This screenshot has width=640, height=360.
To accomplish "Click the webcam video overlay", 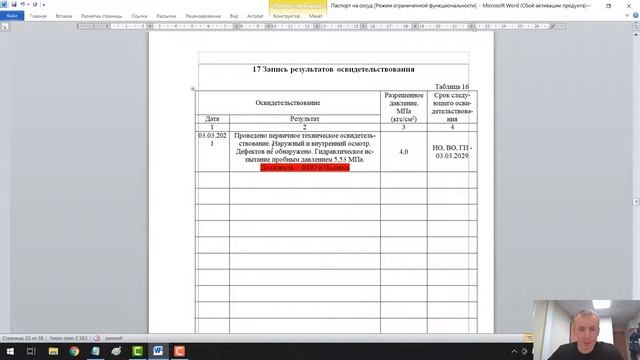I will point(587,330).
